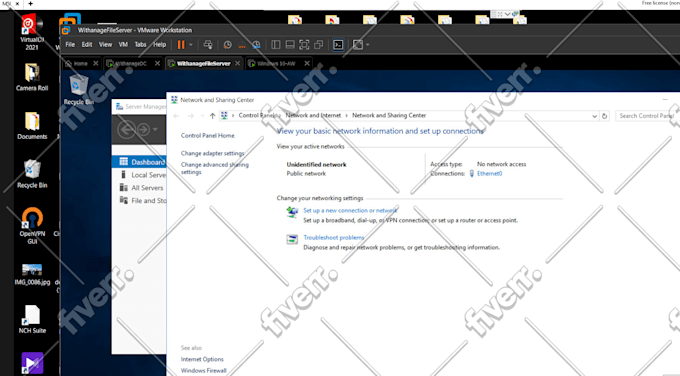Click Troubleshoot problems link
This screenshot has height=376, width=680.
pyautogui.click(x=333, y=237)
